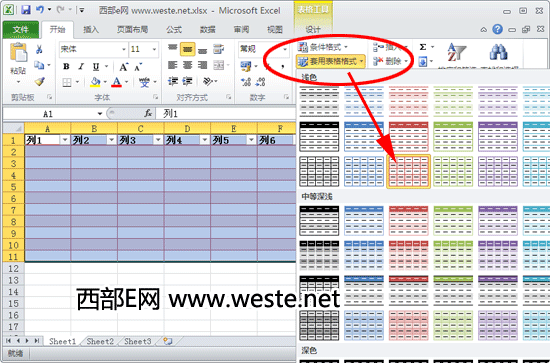
Task: Click the 删除 cells button
Action: (390, 62)
